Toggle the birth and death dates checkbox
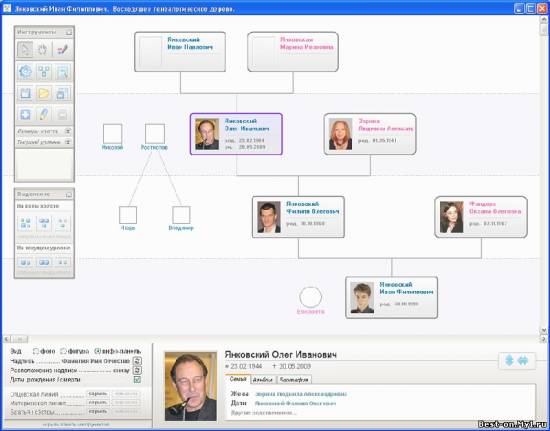Viewport: 550px width, 431px height. click(x=137, y=380)
